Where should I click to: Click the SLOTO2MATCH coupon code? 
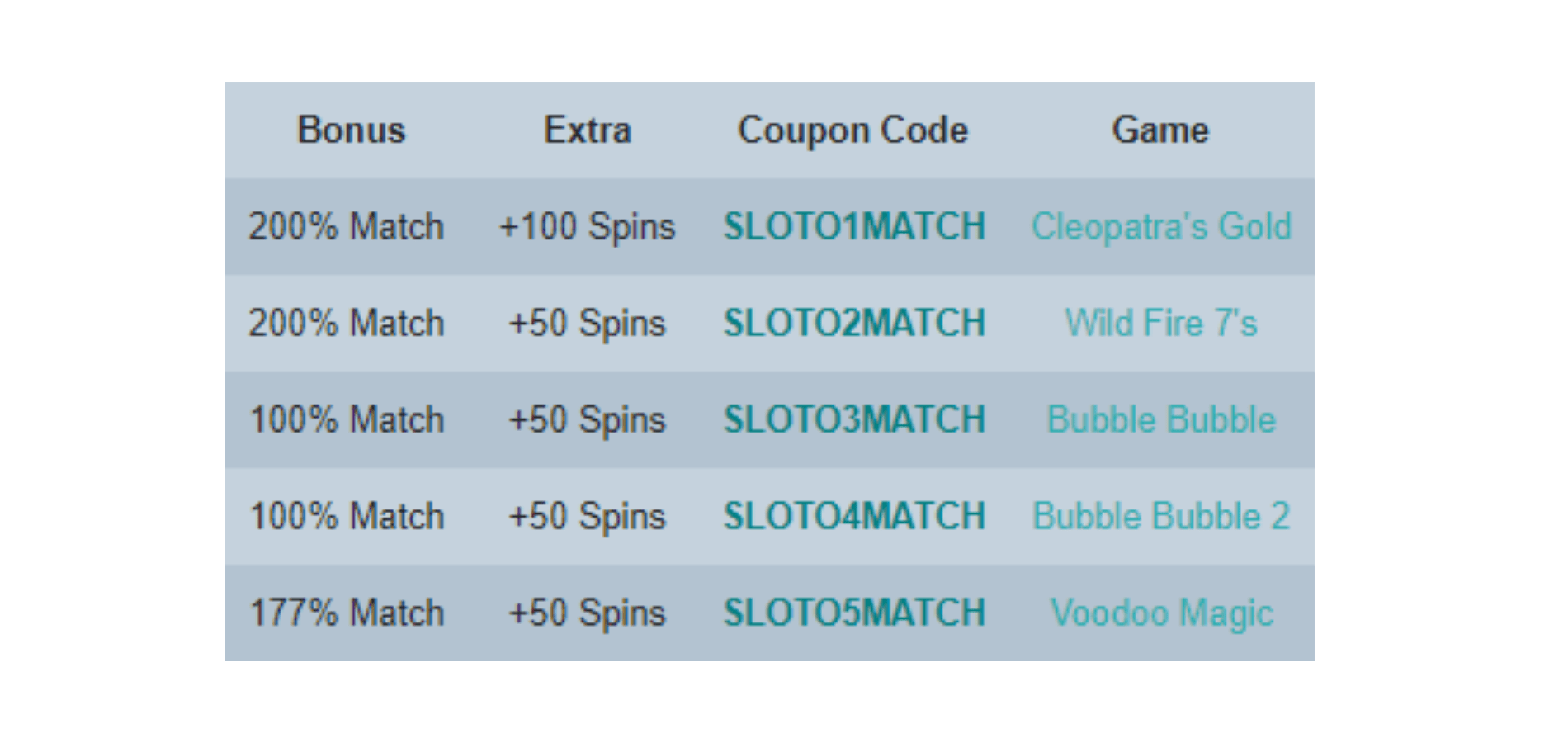(x=854, y=323)
